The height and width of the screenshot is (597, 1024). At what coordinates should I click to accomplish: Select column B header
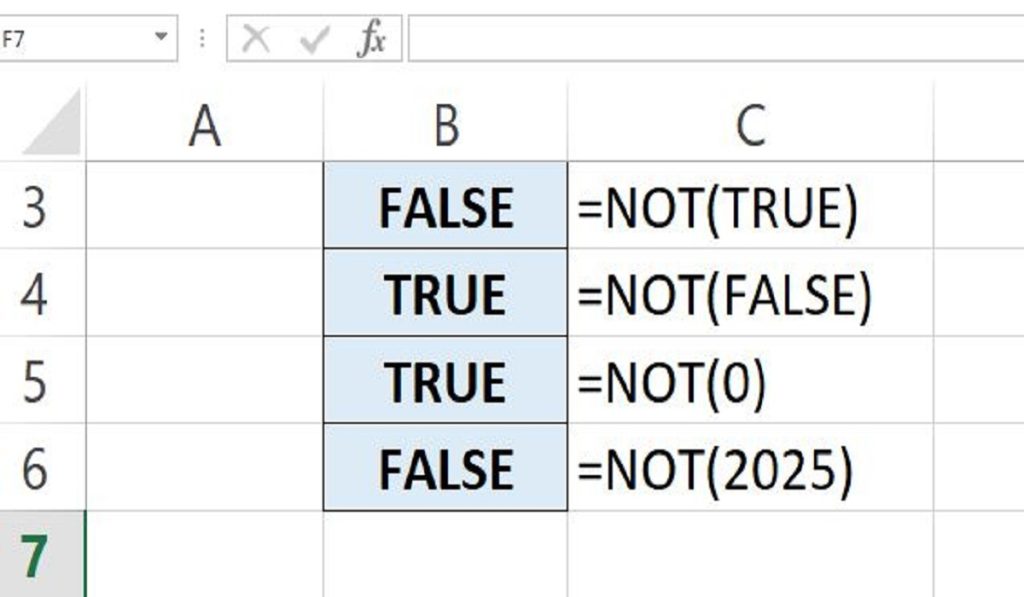point(445,125)
